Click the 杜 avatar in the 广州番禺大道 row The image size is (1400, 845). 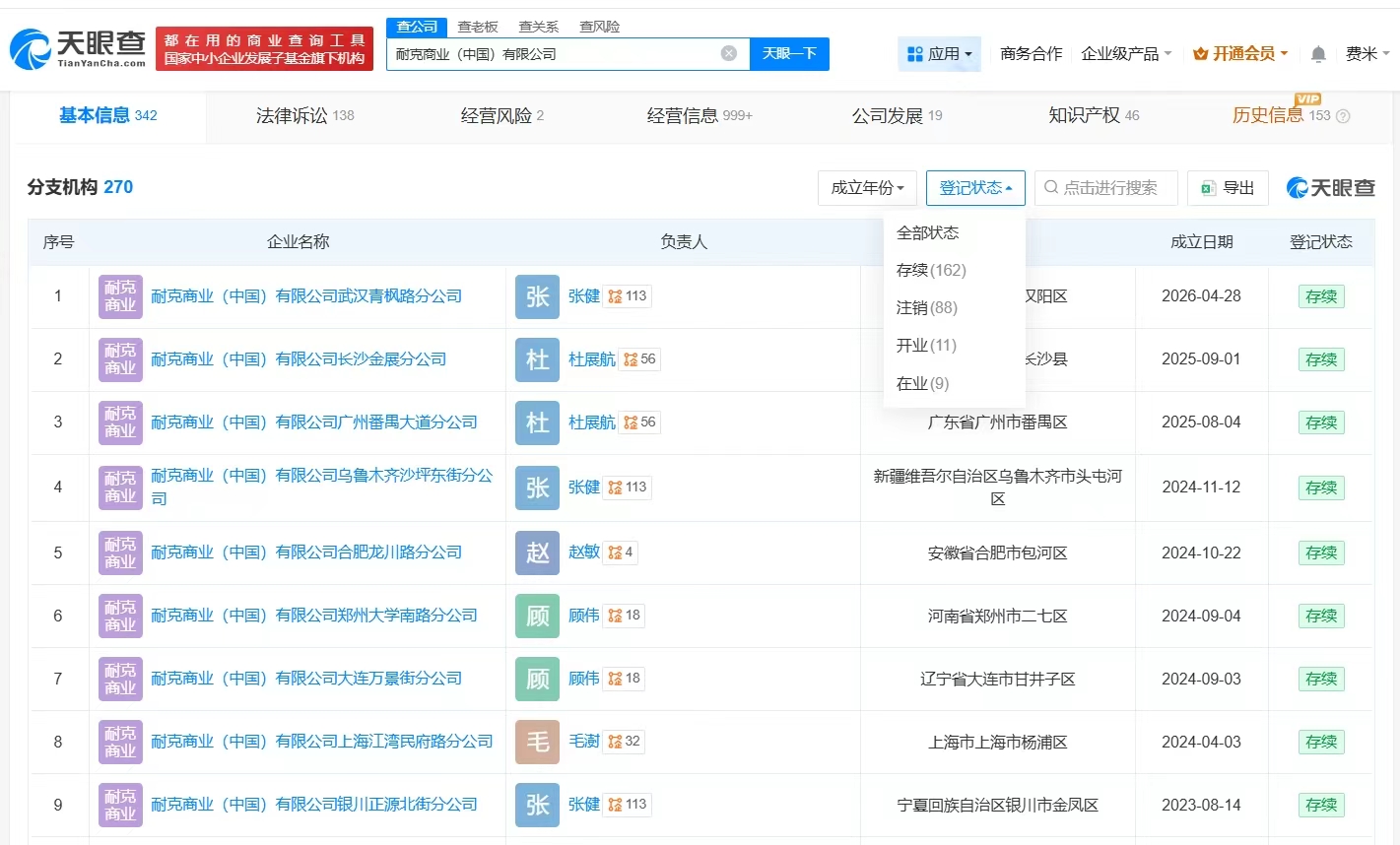pos(537,422)
